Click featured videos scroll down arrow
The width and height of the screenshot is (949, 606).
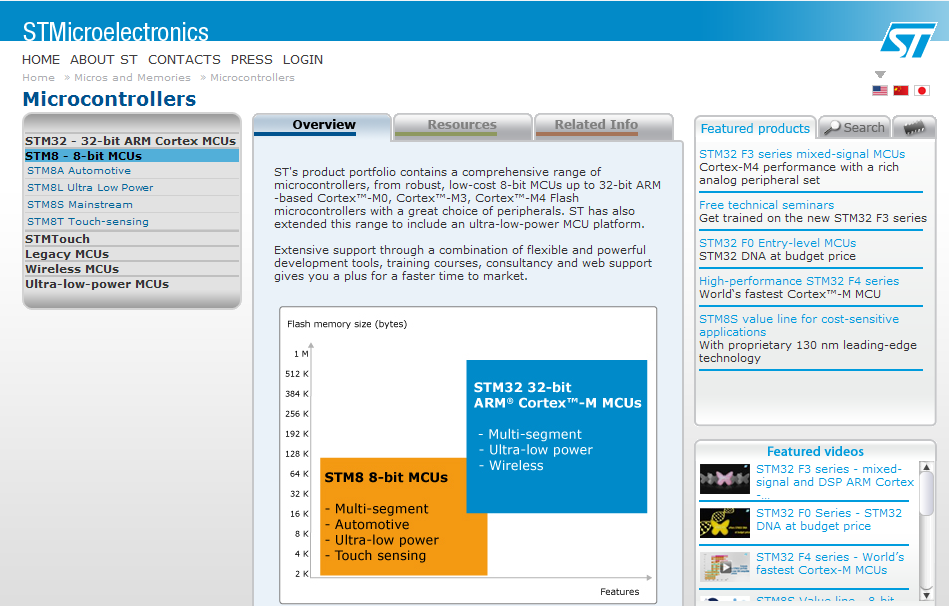(926, 594)
